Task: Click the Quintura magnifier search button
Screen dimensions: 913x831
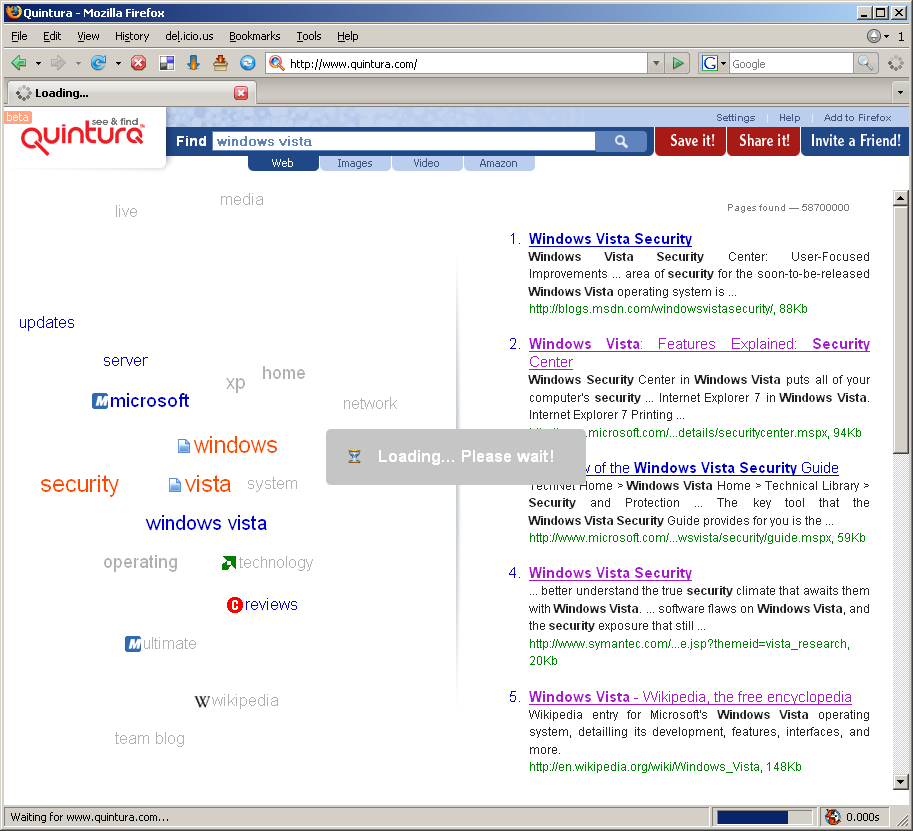Action: 621,142
